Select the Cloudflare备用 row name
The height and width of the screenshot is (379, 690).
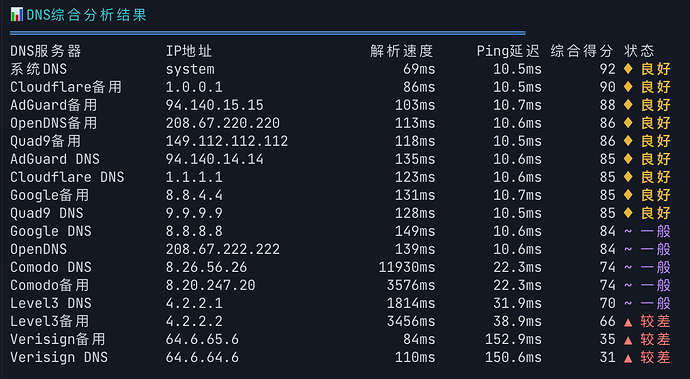[66, 87]
